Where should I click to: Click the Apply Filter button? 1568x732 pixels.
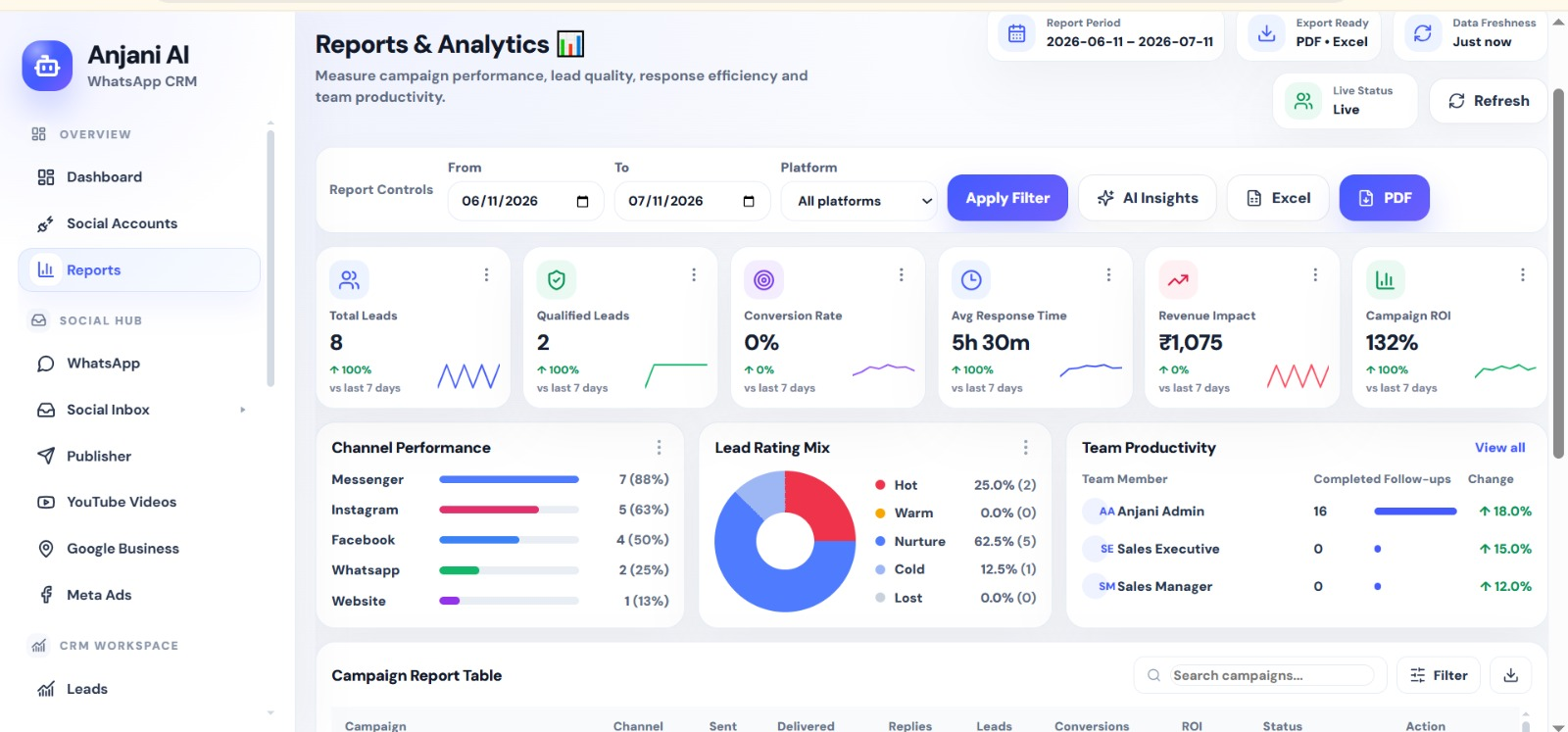coord(1007,198)
